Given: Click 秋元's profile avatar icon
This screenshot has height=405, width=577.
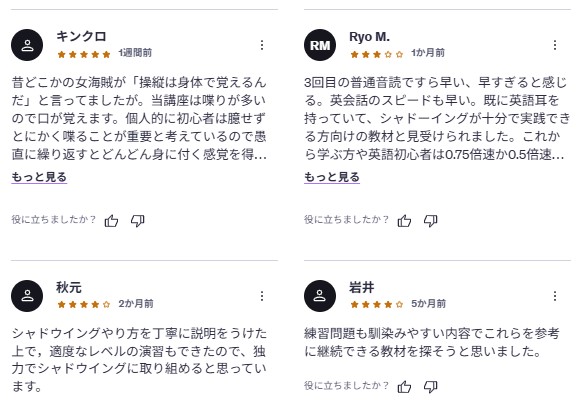Looking at the screenshot, I should (x=27, y=296).
